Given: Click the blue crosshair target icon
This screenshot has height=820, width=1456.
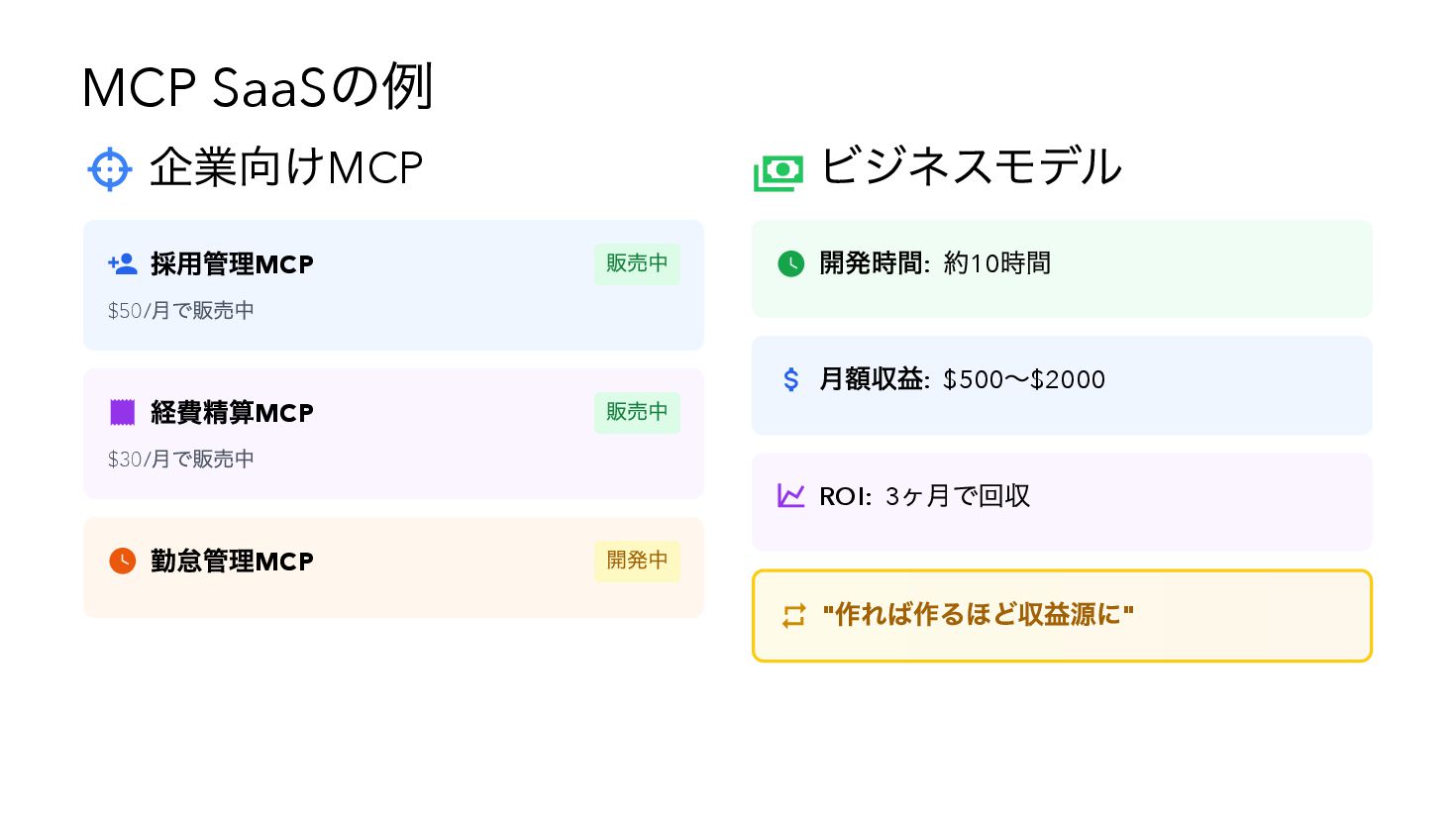Looking at the screenshot, I should [x=110, y=169].
